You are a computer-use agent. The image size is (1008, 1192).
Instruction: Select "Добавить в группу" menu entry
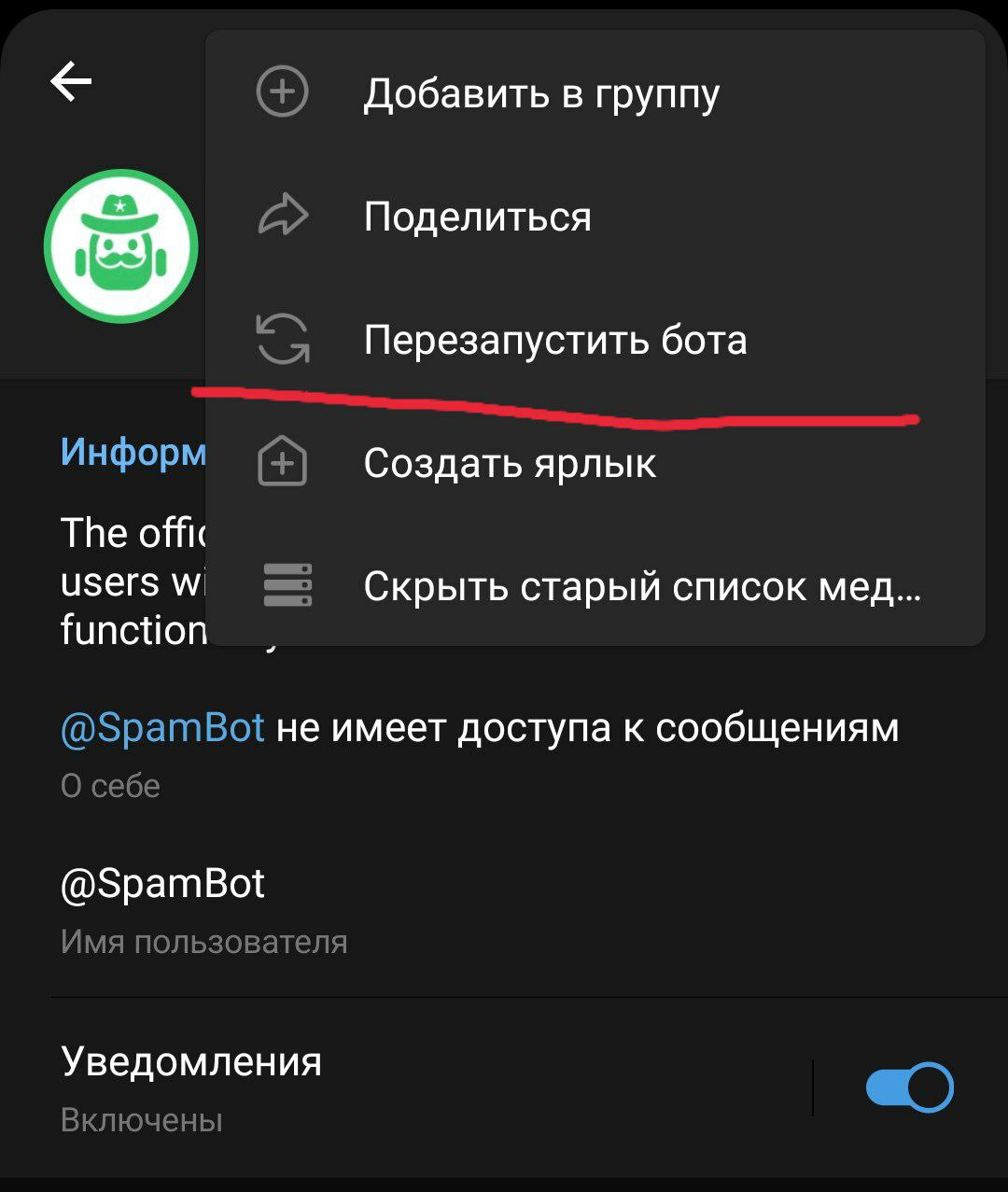(x=595, y=92)
